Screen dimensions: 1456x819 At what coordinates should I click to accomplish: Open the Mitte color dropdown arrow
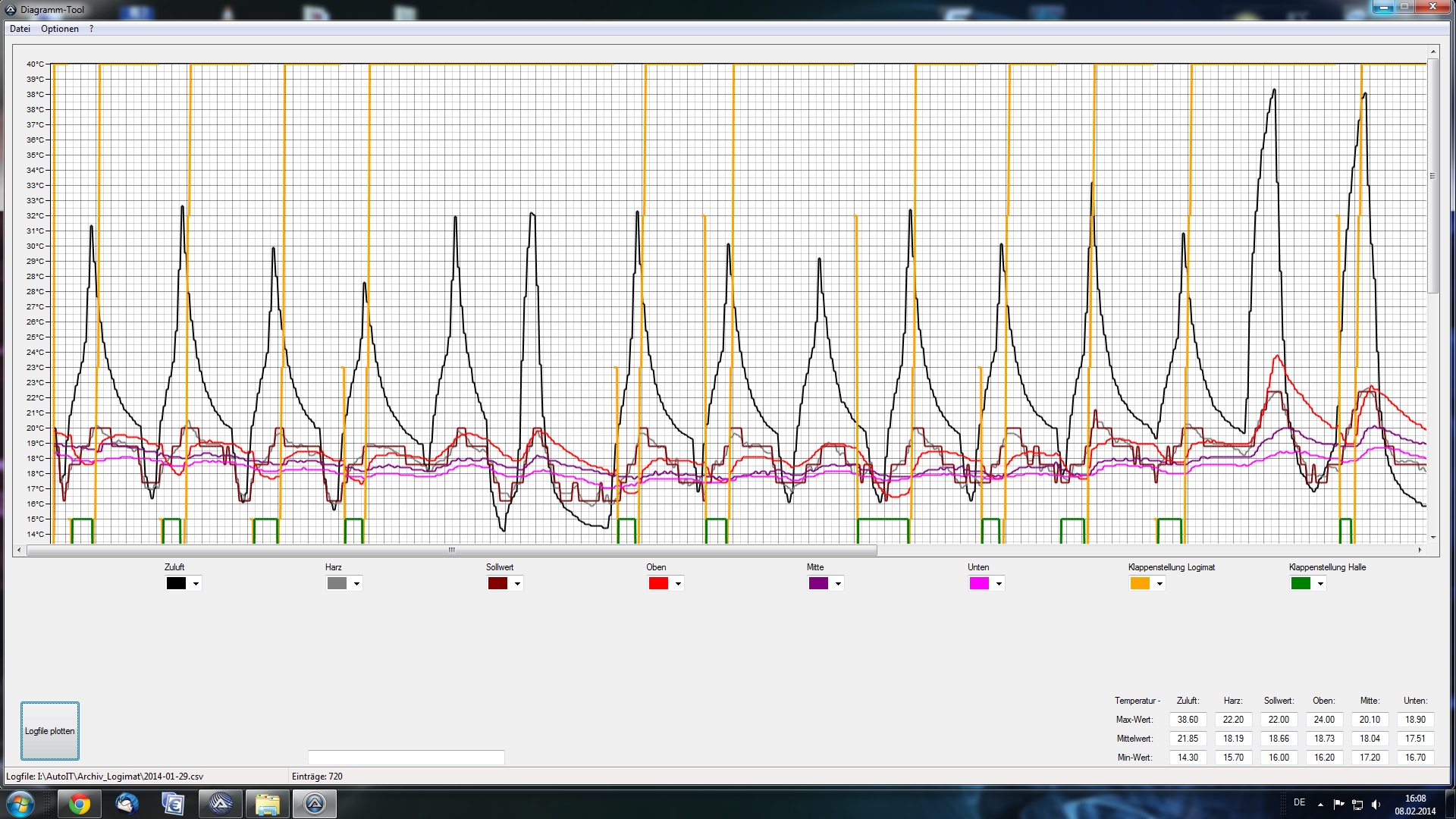coord(838,583)
